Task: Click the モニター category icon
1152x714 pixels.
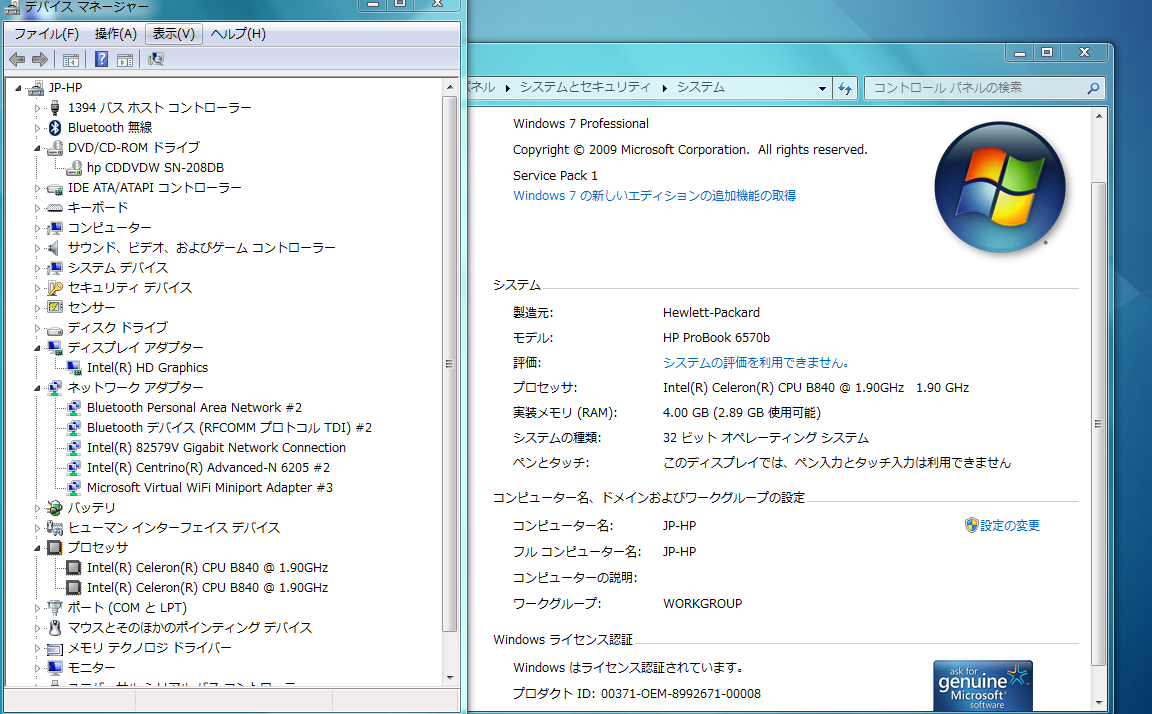Action: pos(54,668)
